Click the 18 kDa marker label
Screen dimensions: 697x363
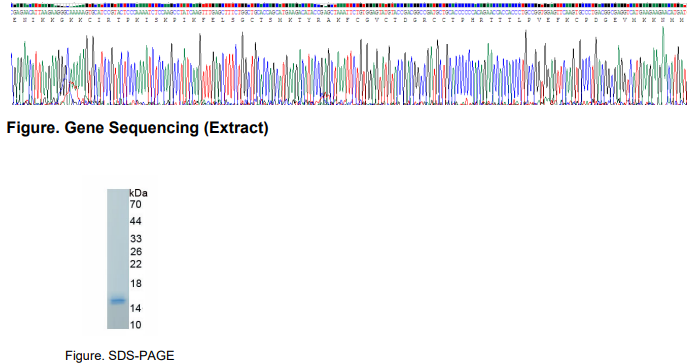(x=136, y=283)
